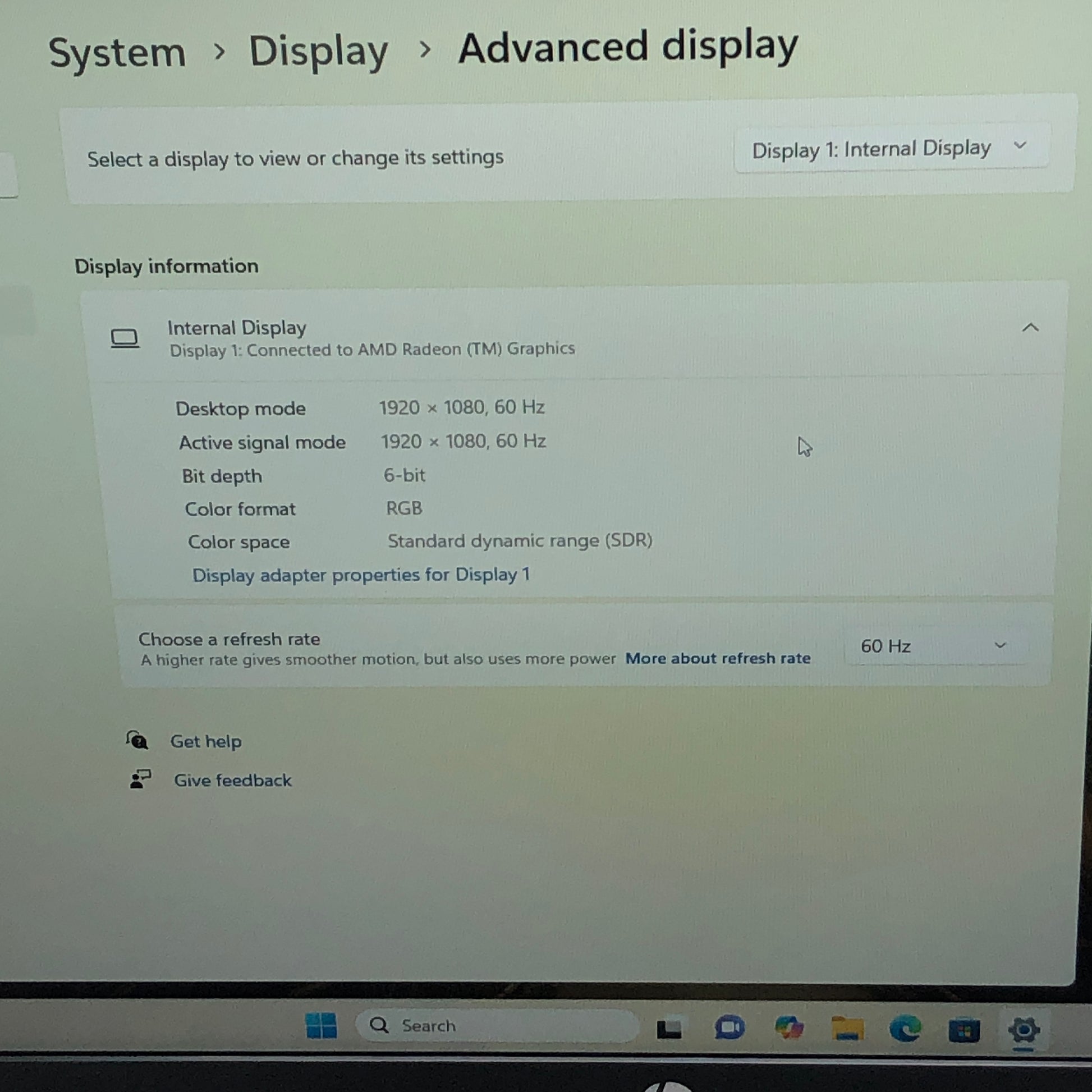Open the Display 1: Internal Display dropdown
Image resolution: width=1092 pixels, height=1092 pixels.
pos(891,149)
